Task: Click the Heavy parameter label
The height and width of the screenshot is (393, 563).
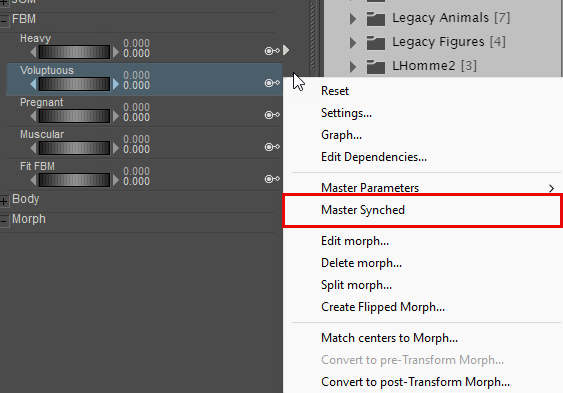Action: [x=36, y=38]
